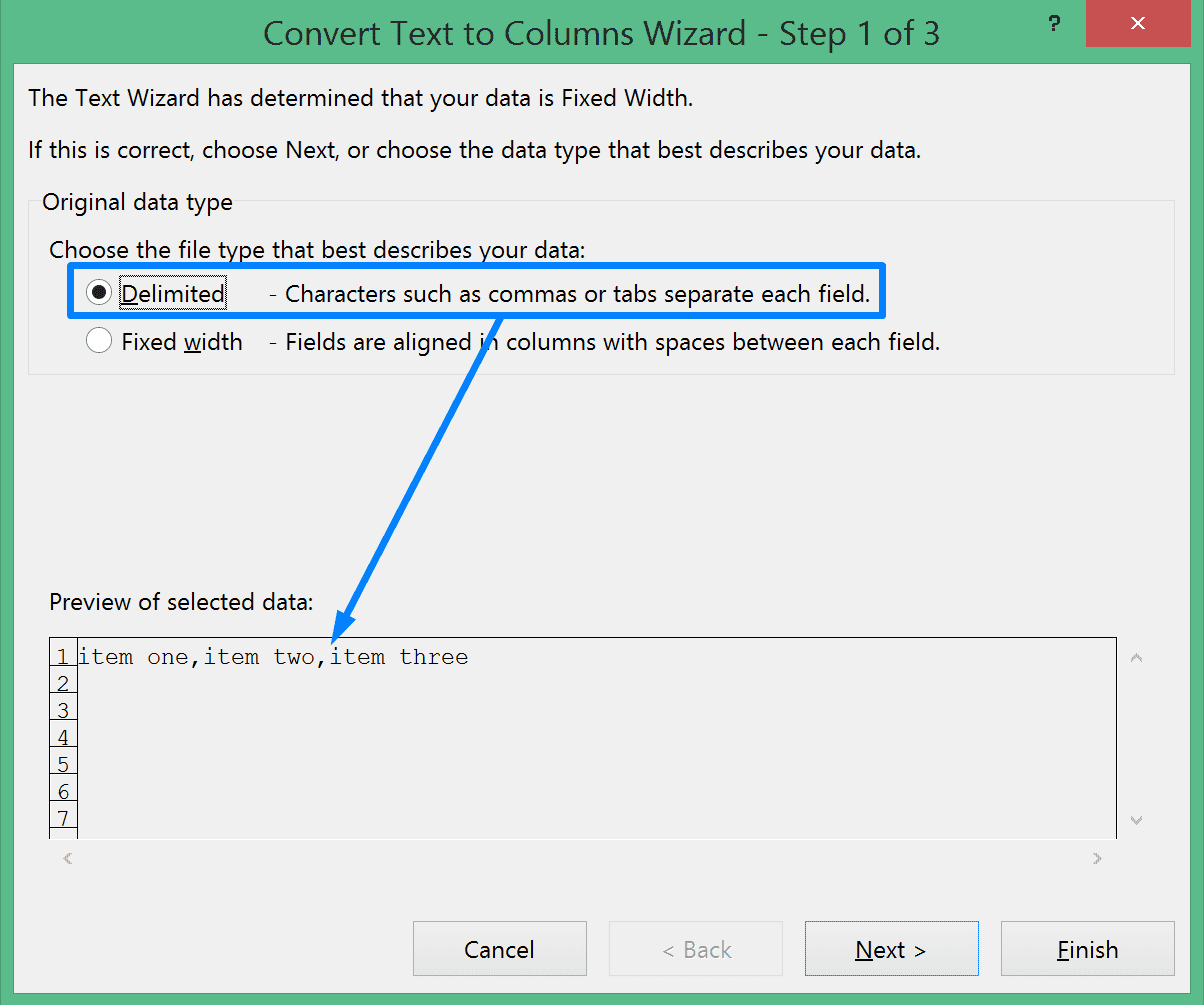1204x1005 pixels.
Task: Close the wizard with the red X
Action: [x=1137, y=23]
